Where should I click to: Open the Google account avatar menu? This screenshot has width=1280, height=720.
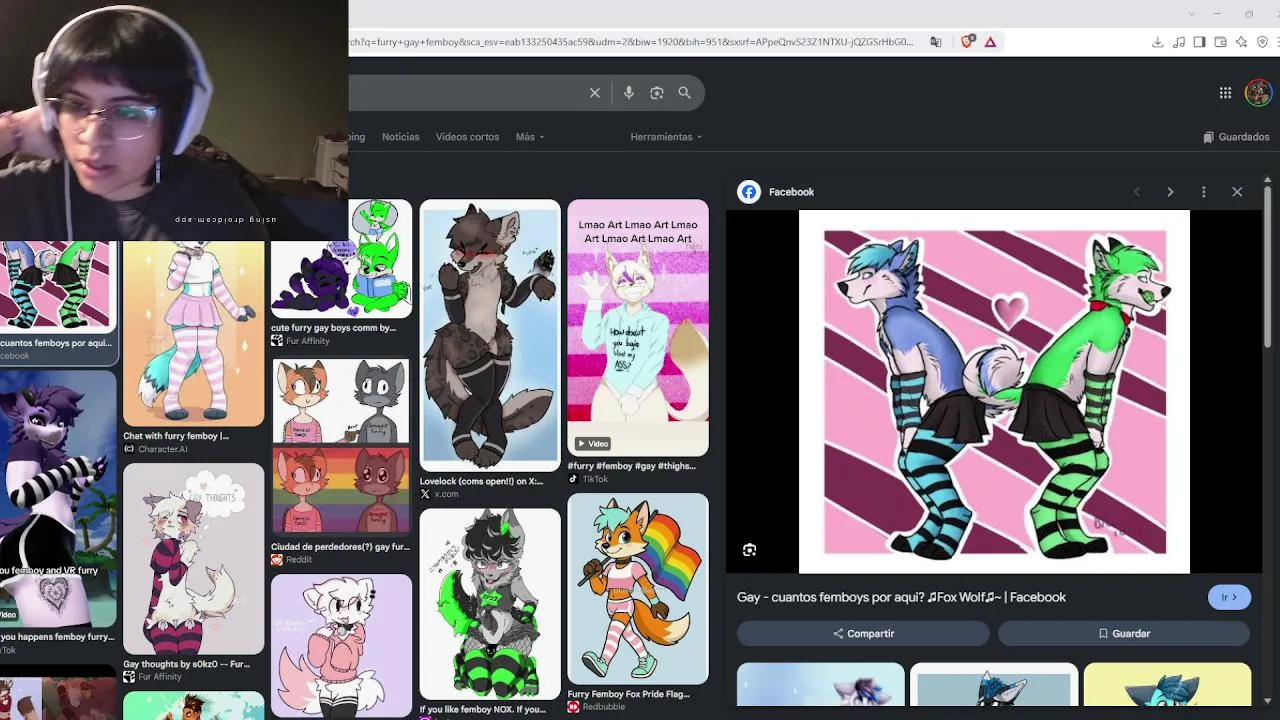(1258, 93)
